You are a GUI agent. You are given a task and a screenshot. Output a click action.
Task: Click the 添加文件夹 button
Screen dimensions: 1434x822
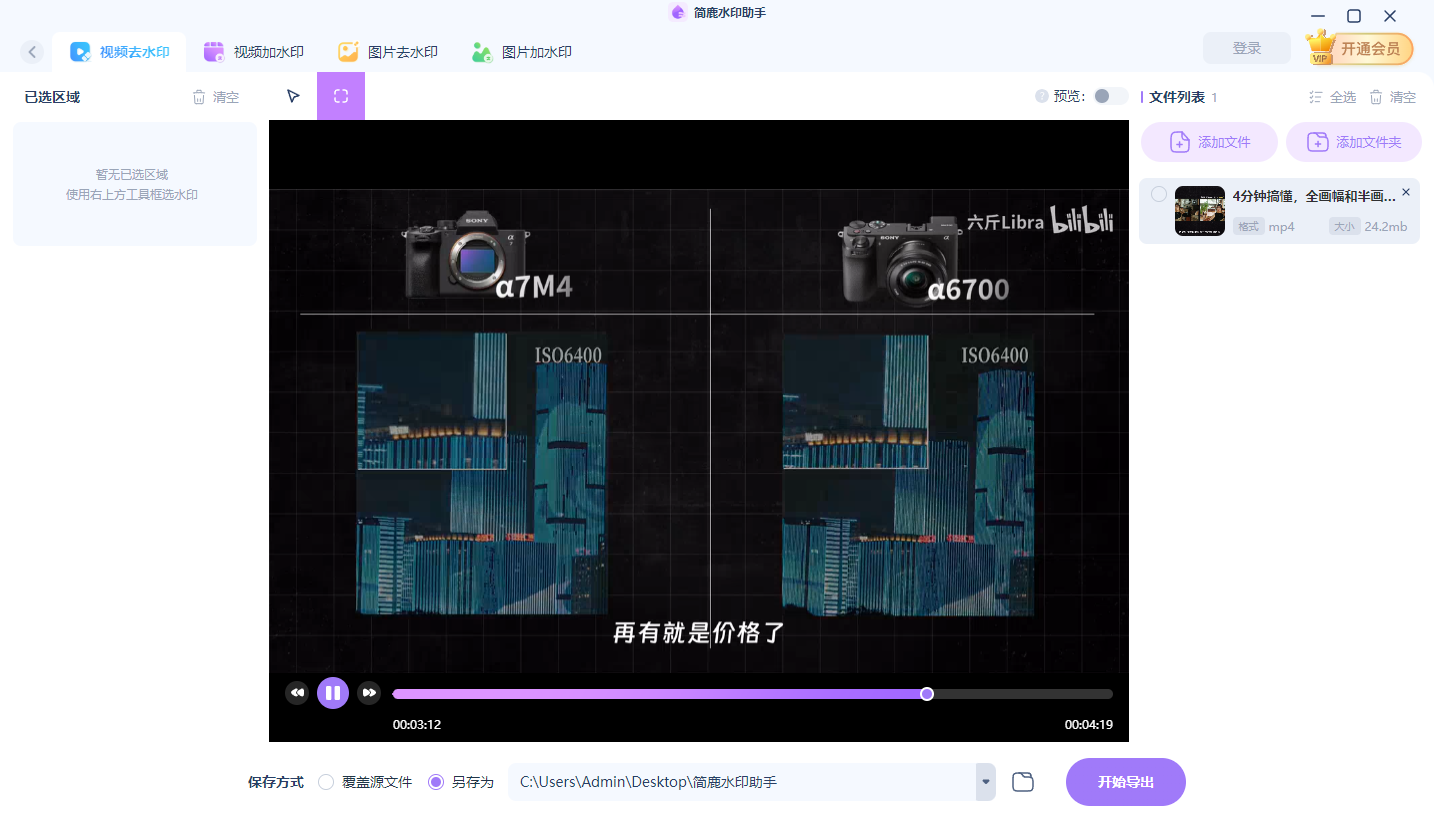[1354, 142]
